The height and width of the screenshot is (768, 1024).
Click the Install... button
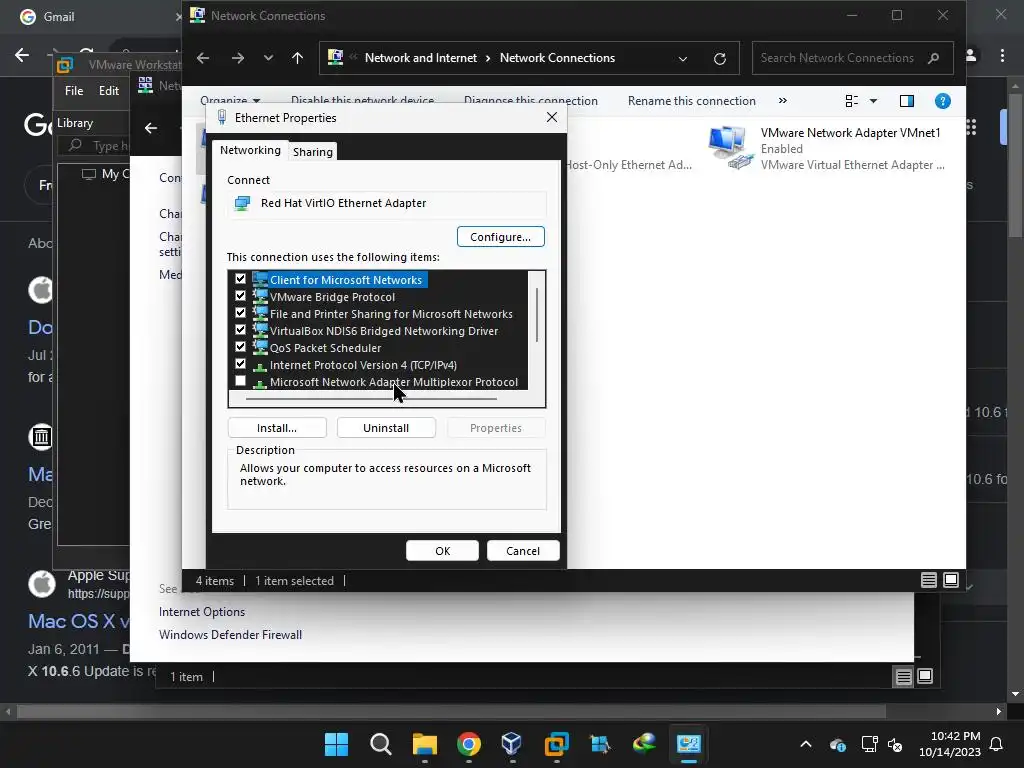277,428
